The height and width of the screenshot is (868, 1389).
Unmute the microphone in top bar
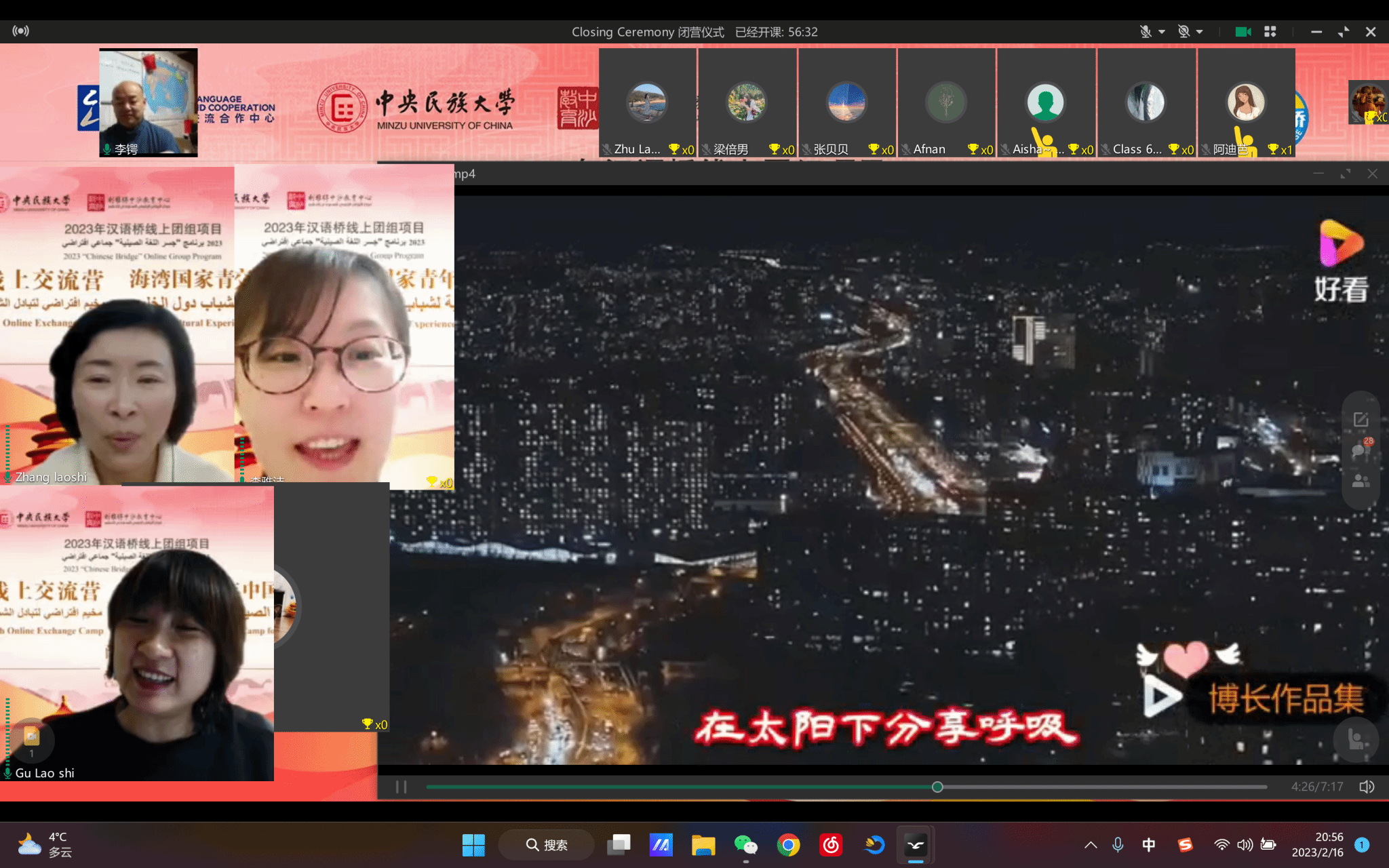pyautogui.click(x=1145, y=32)
